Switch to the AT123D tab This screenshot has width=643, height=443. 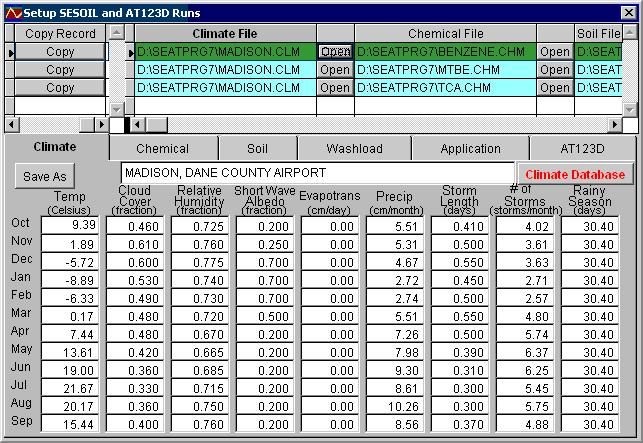tap(582, 148)
